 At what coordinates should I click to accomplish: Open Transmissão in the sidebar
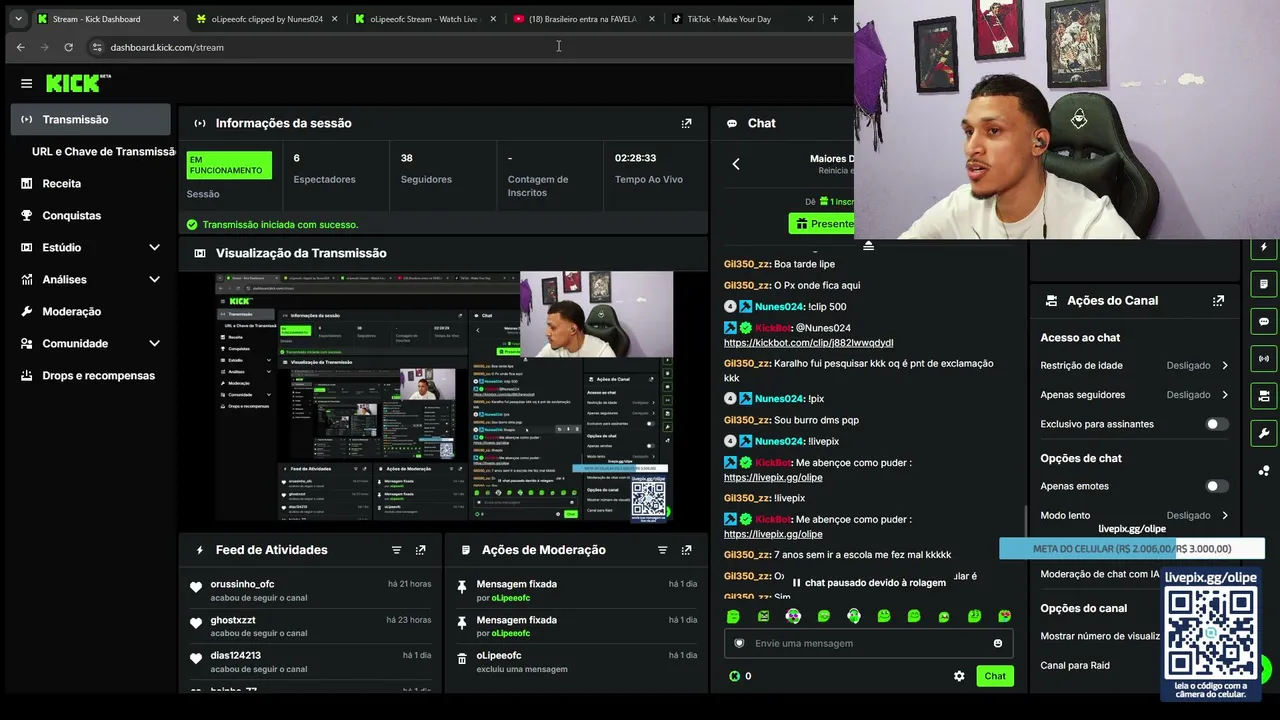tap(91, 119)
